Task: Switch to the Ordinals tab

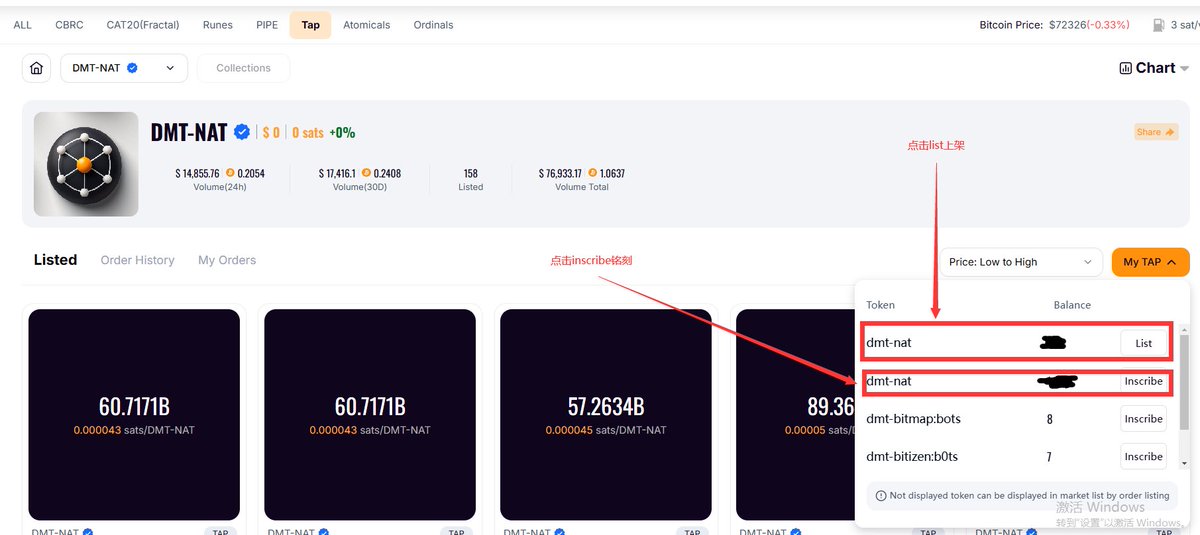Action: pos(433,25)
